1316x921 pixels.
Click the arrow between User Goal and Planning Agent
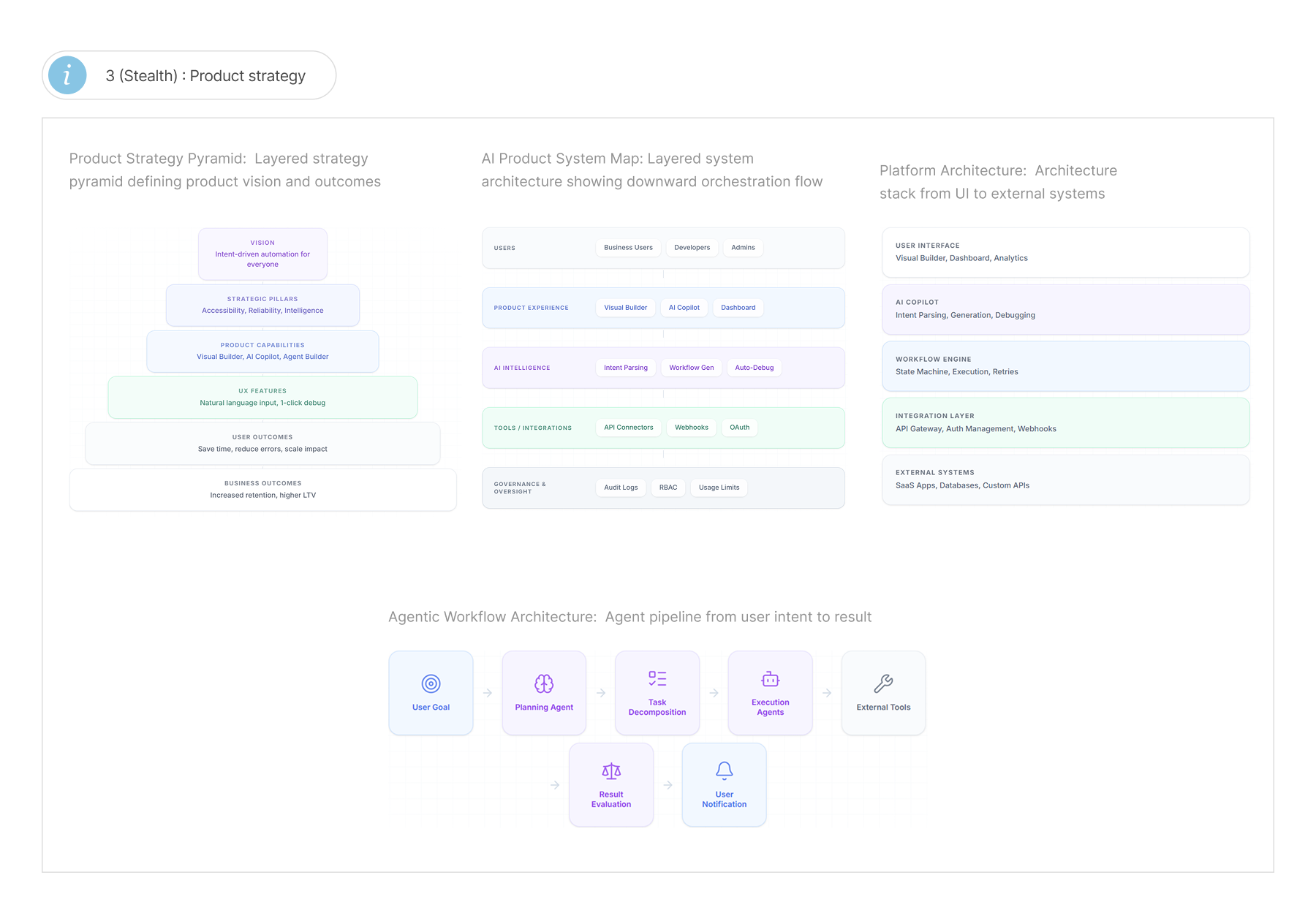488,693
